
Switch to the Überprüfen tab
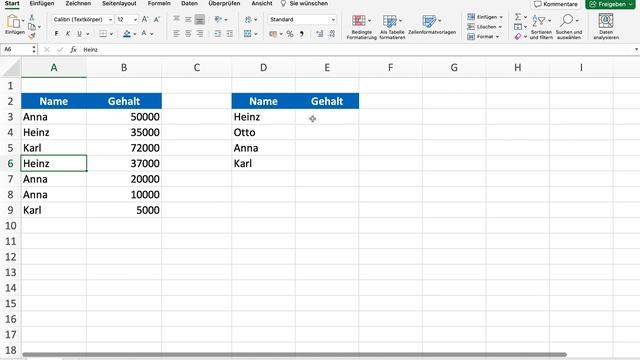tap(224, 3)
